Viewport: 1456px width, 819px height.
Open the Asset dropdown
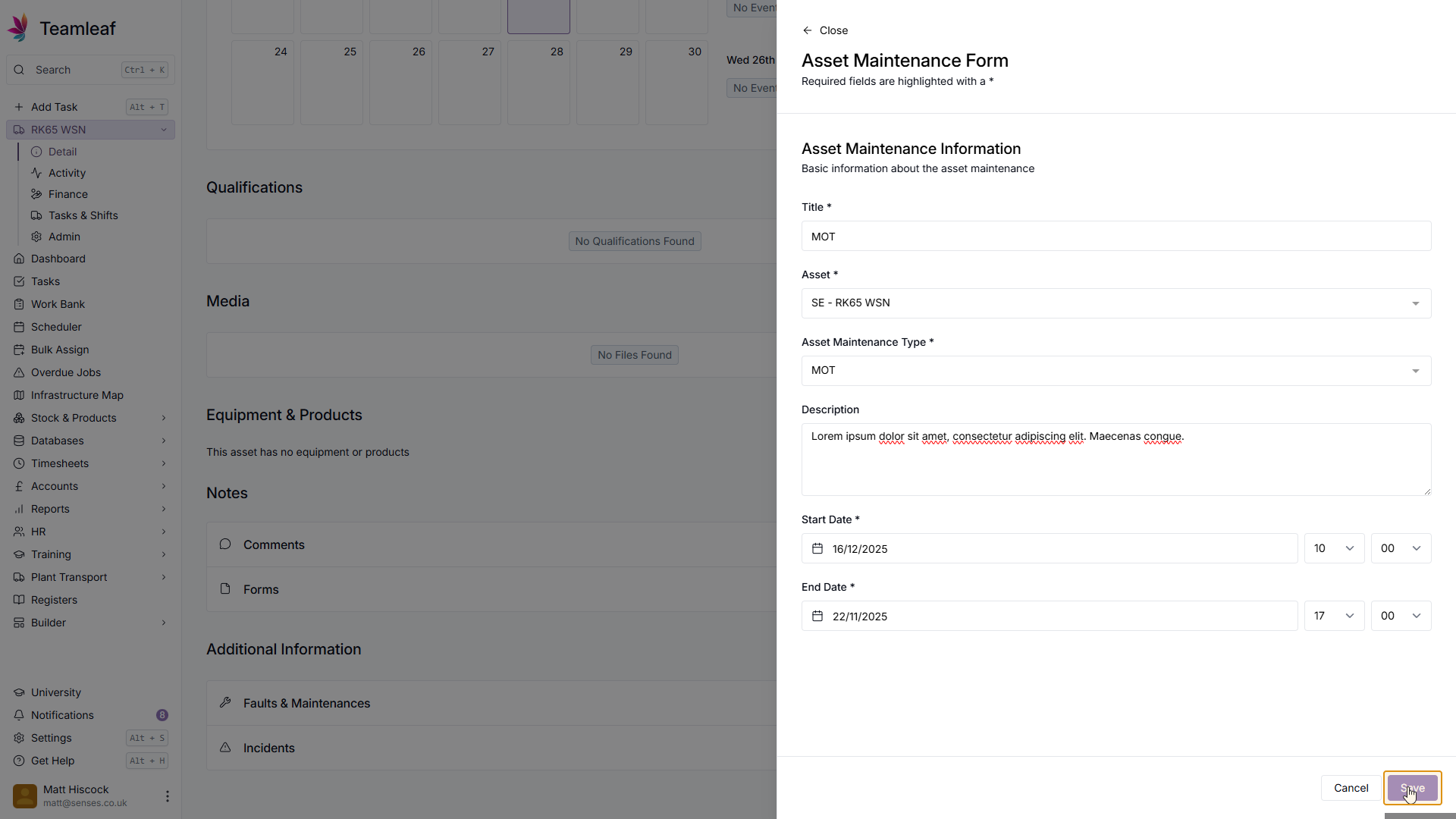coord(1116,303)
